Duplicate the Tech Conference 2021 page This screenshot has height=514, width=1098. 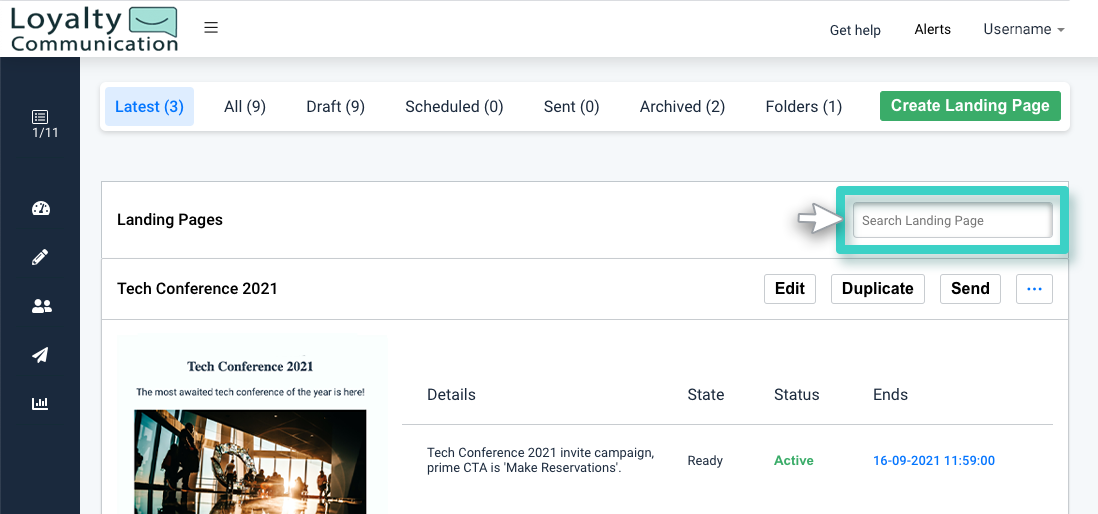click(x=877, y=289)
